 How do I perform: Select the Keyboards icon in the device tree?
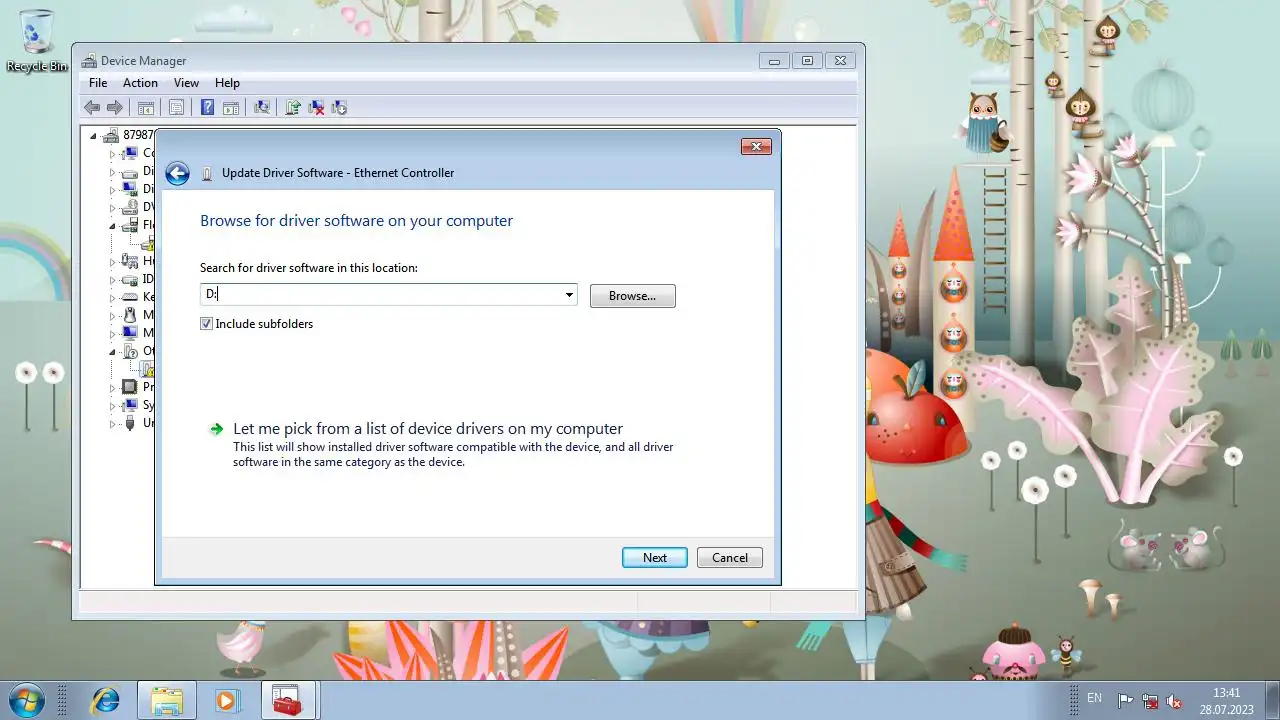(129, 297)
